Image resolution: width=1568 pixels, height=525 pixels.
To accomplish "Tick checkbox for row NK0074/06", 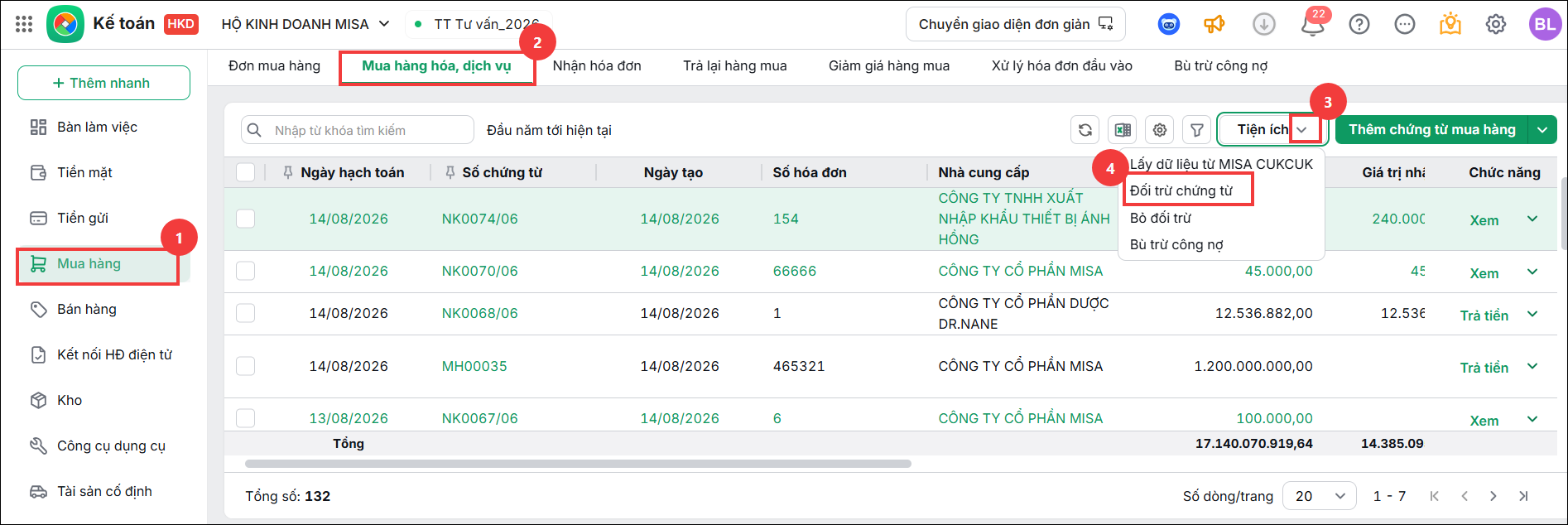I will (x=245, y=219).
